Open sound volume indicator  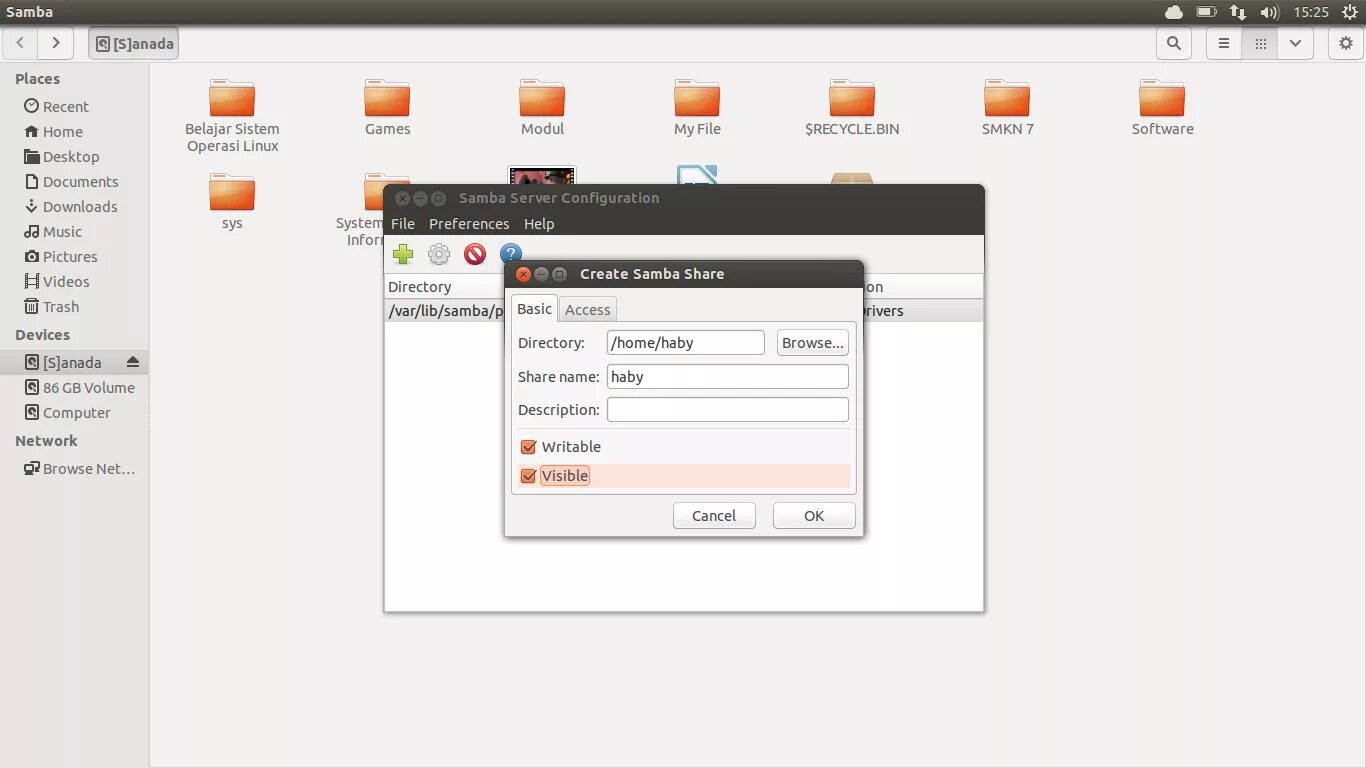tap(1270, 12)
